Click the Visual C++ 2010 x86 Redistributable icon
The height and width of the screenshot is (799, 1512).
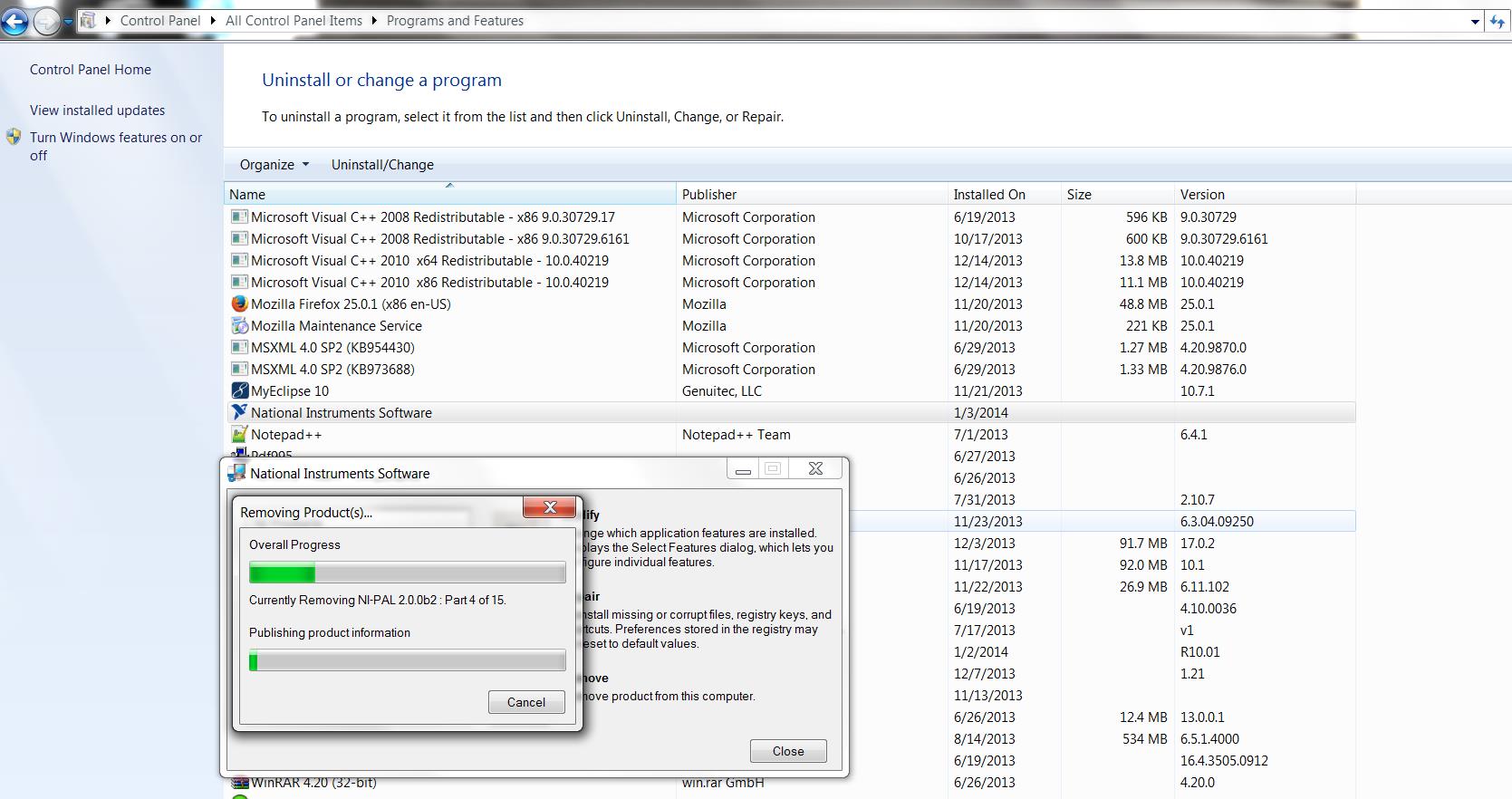(x=239, y=283)
